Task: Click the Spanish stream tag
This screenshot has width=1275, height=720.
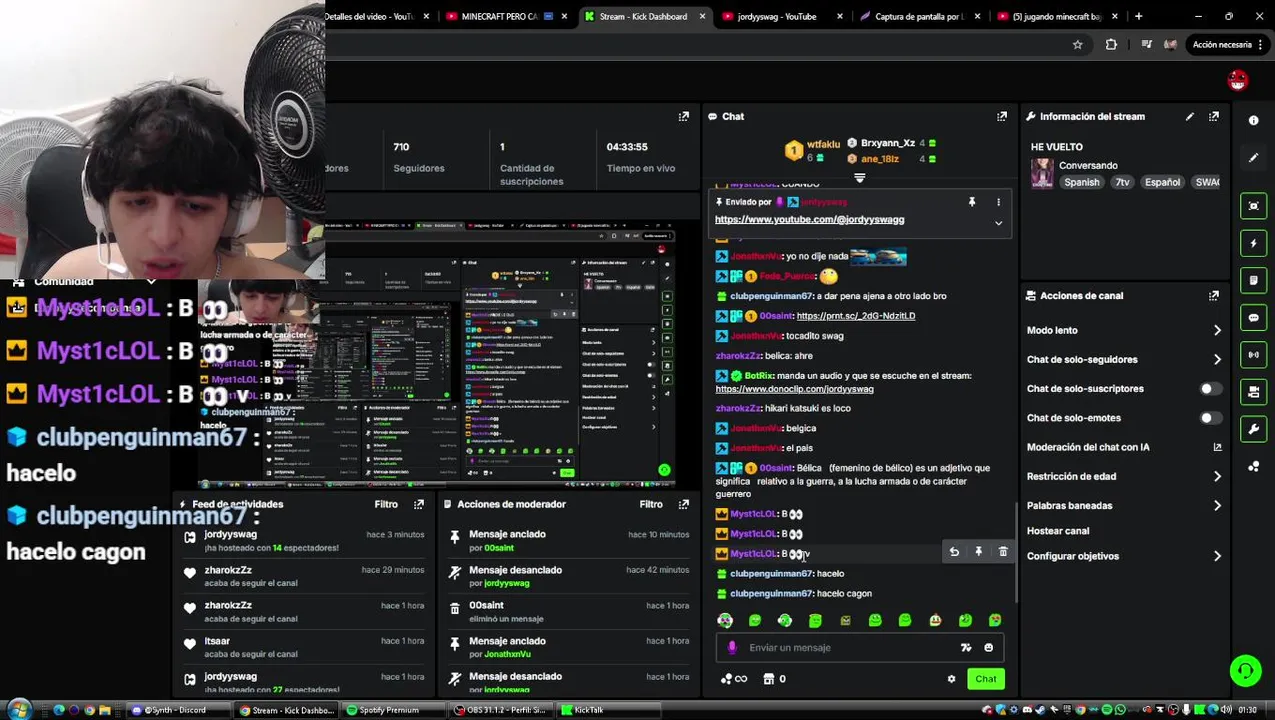Action: click(1081, 182)
